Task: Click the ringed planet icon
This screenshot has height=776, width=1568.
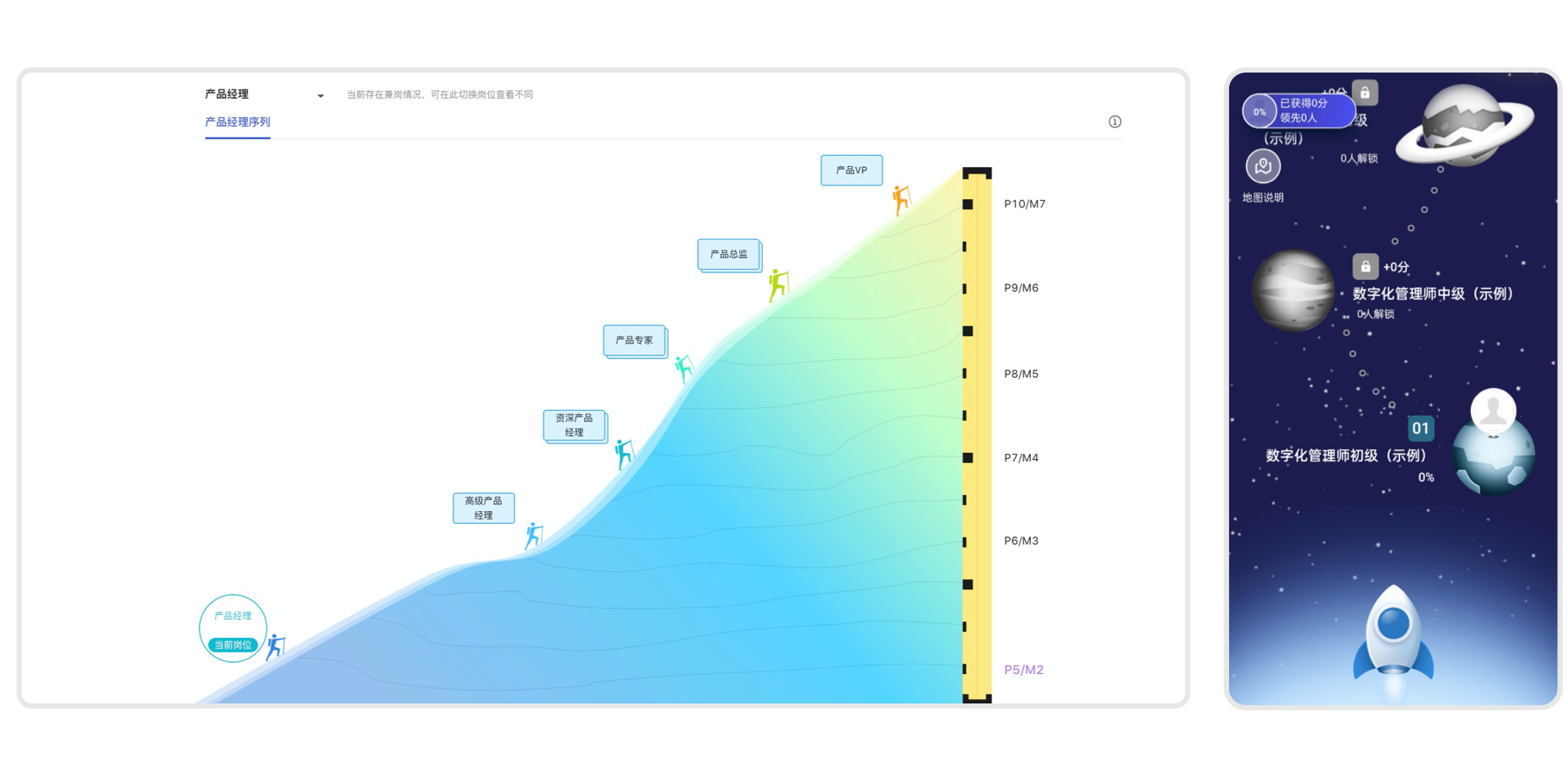Action: [1463, 127]
